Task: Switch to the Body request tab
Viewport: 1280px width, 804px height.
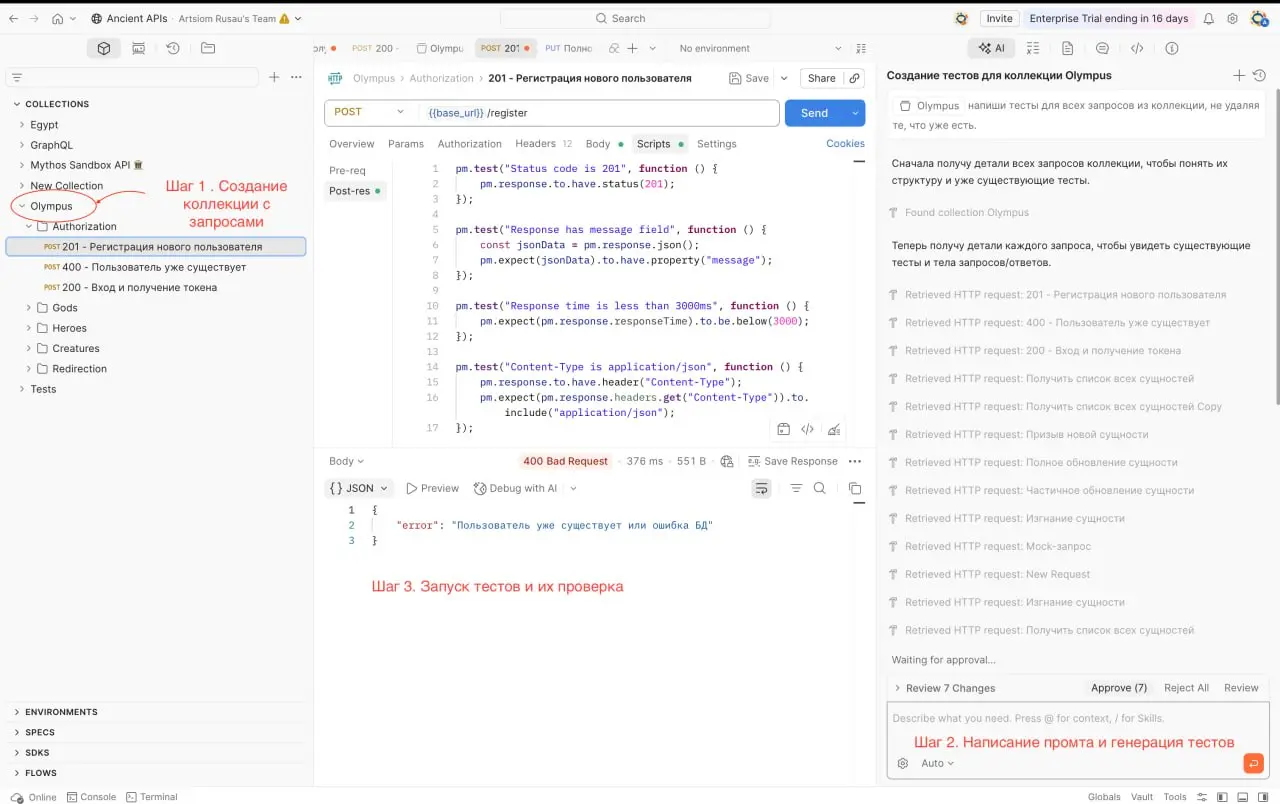Action: coord(604,144)
